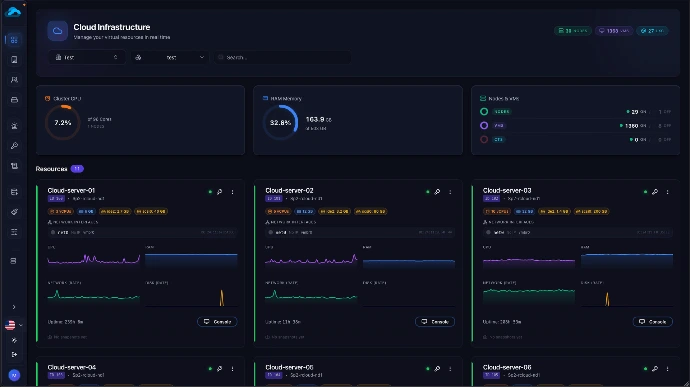The height and width of the screenshot is (387, 690).
Task: Click the network interface row of Cloud-server-01
Action: click(x=142, y=232)
